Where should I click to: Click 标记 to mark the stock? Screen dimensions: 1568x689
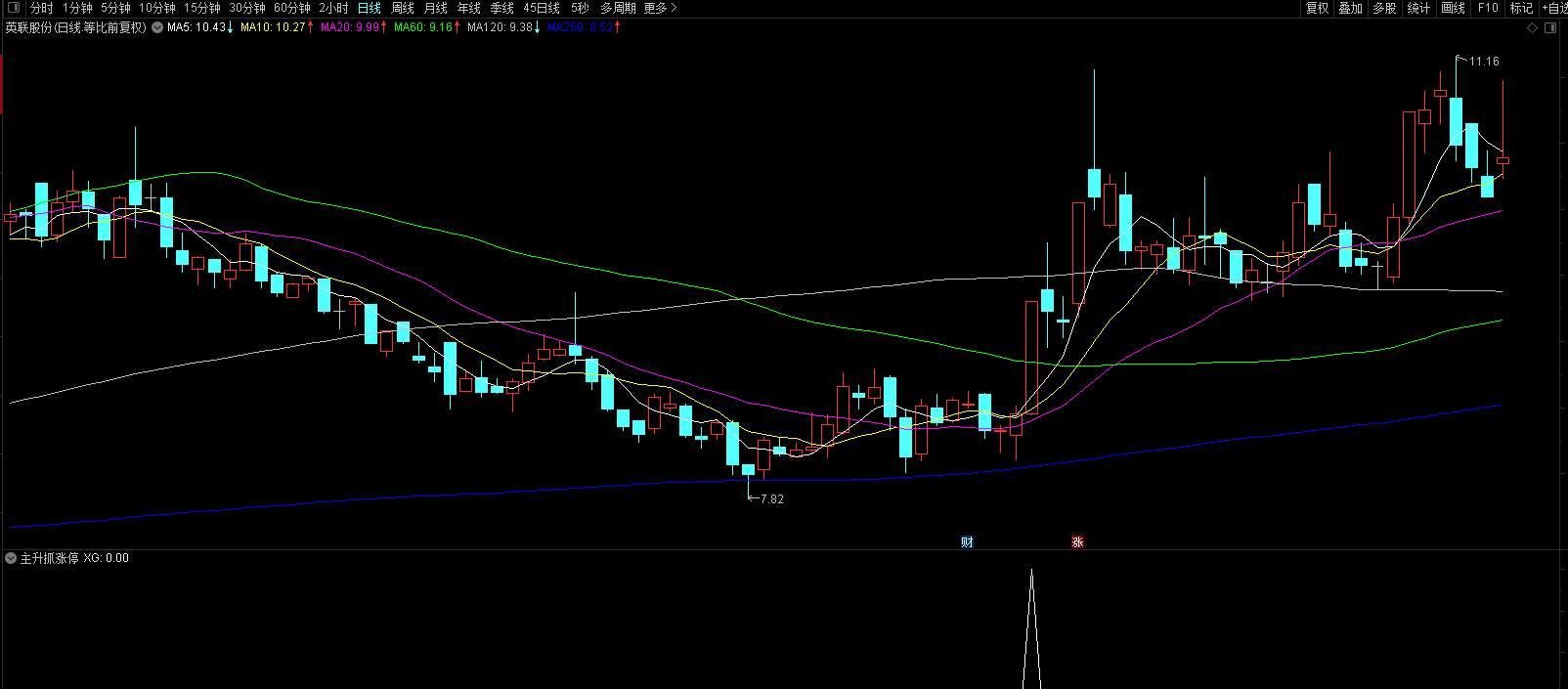[1521, 8]
